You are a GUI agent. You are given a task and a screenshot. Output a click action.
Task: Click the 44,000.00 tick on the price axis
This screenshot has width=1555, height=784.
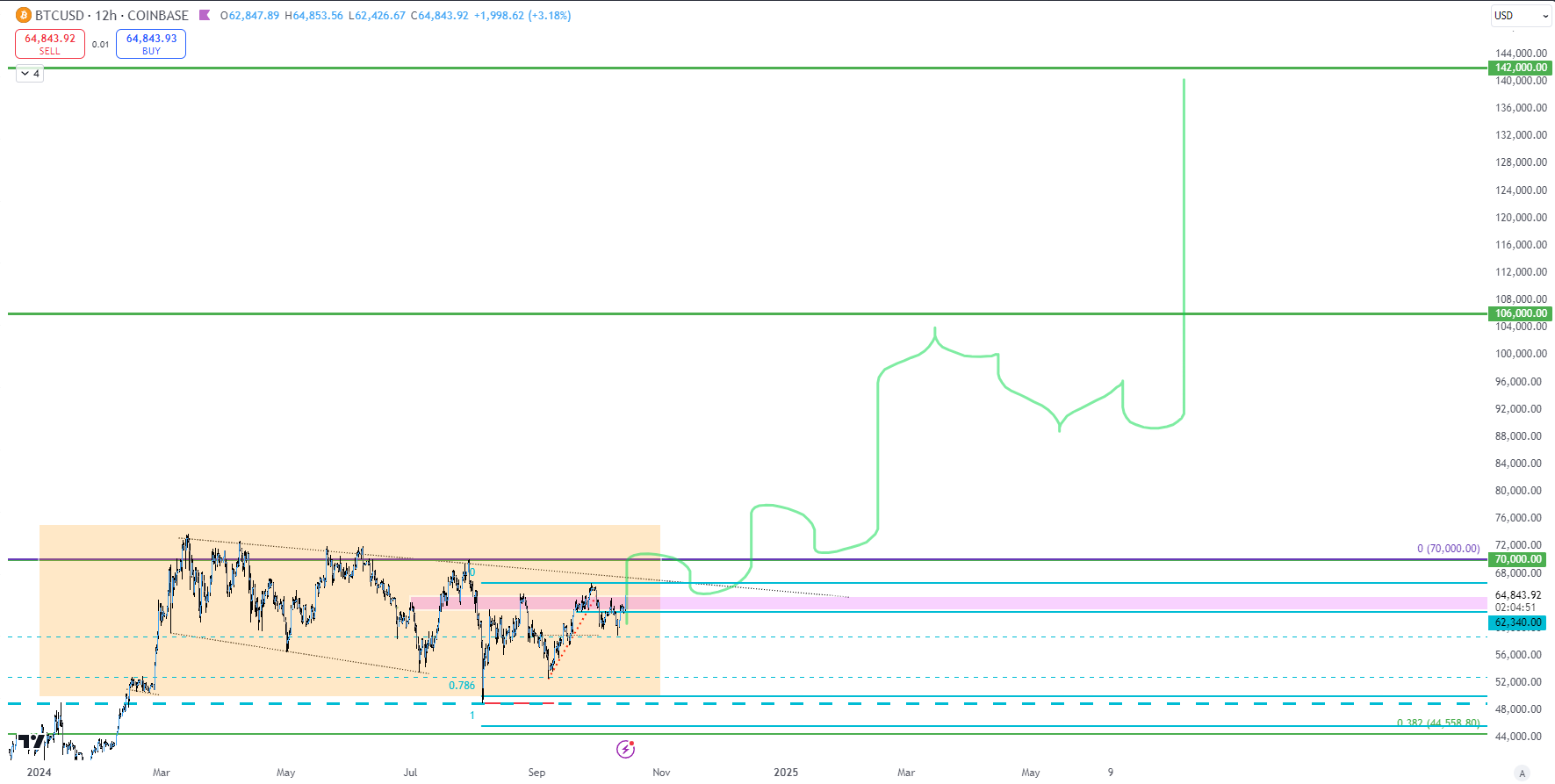(x=1518, y=737)
